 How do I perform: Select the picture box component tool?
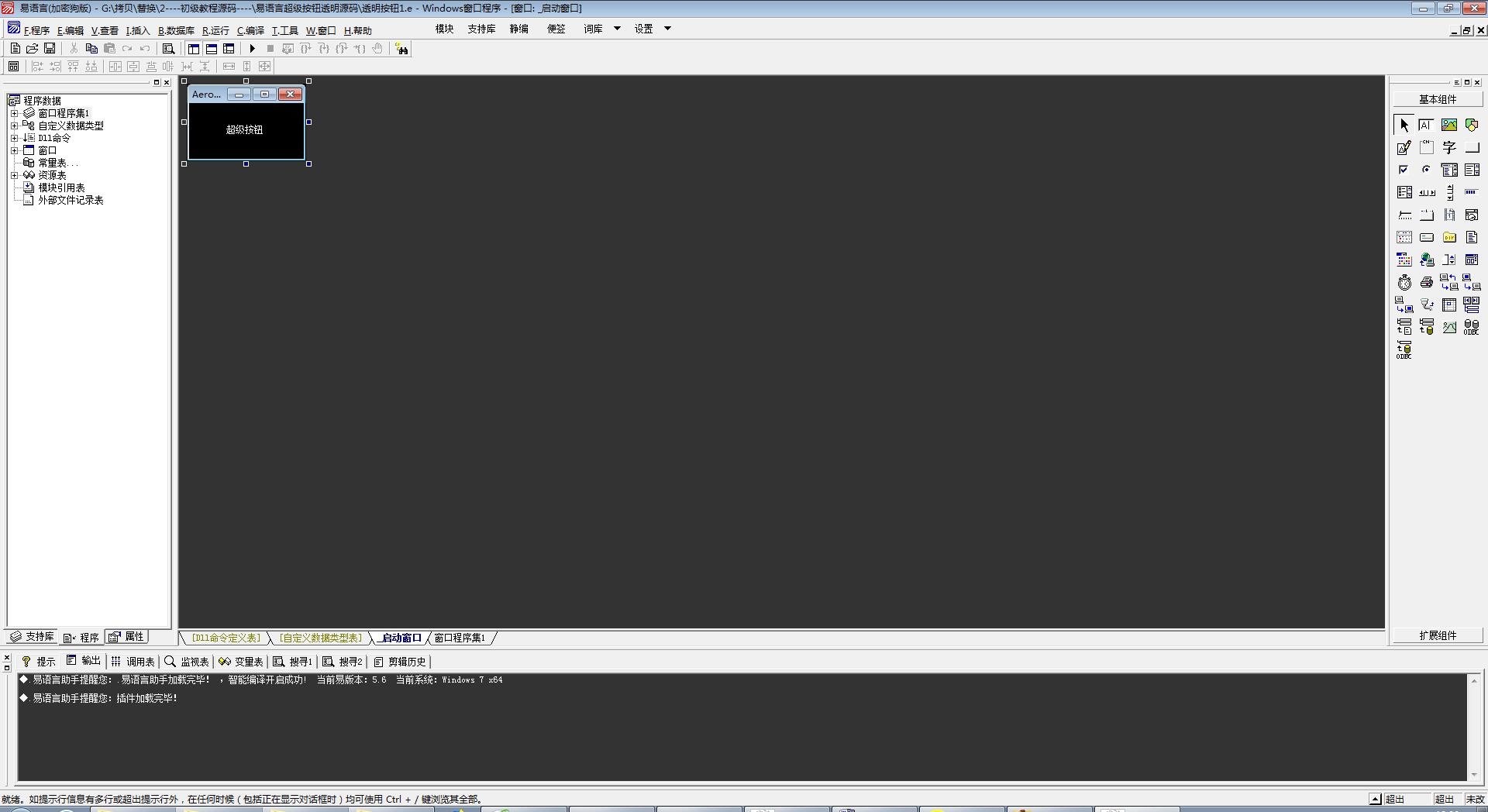1448,125
